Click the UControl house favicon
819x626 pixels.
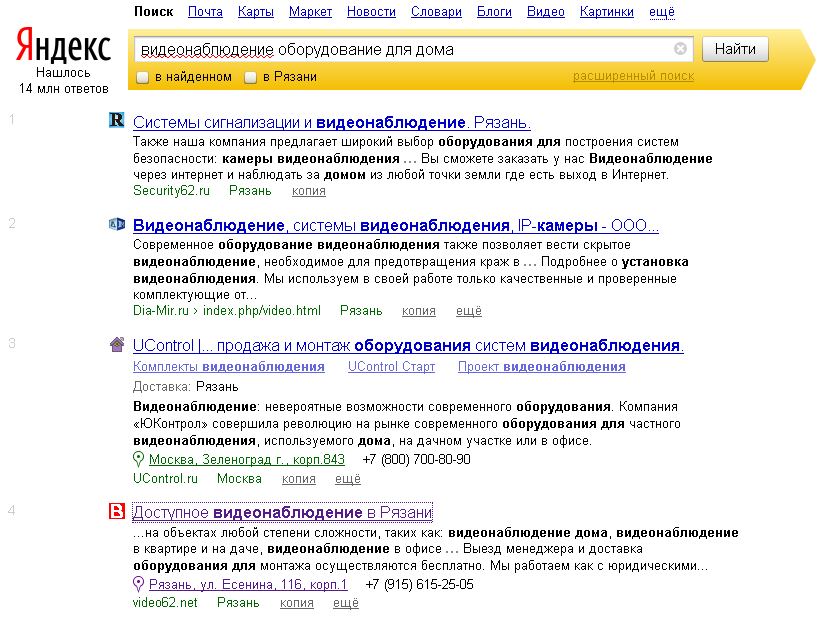(117, 344)
